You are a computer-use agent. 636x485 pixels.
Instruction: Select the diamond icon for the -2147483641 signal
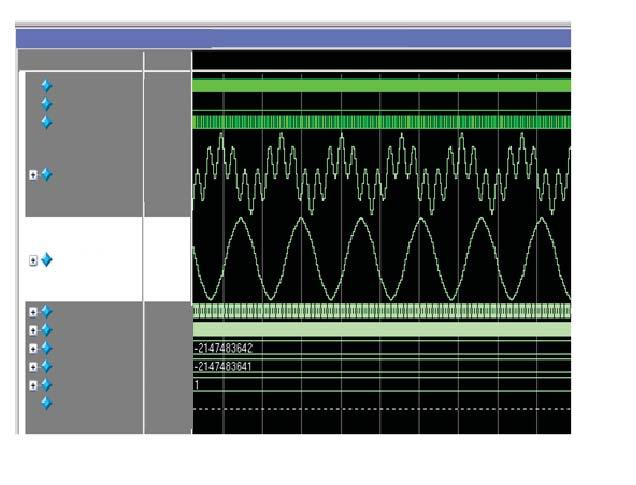coord(47,367)
